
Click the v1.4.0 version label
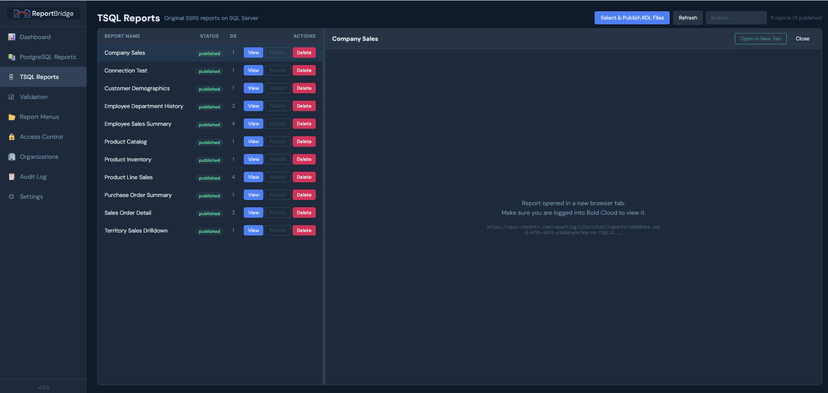point(43,387)
